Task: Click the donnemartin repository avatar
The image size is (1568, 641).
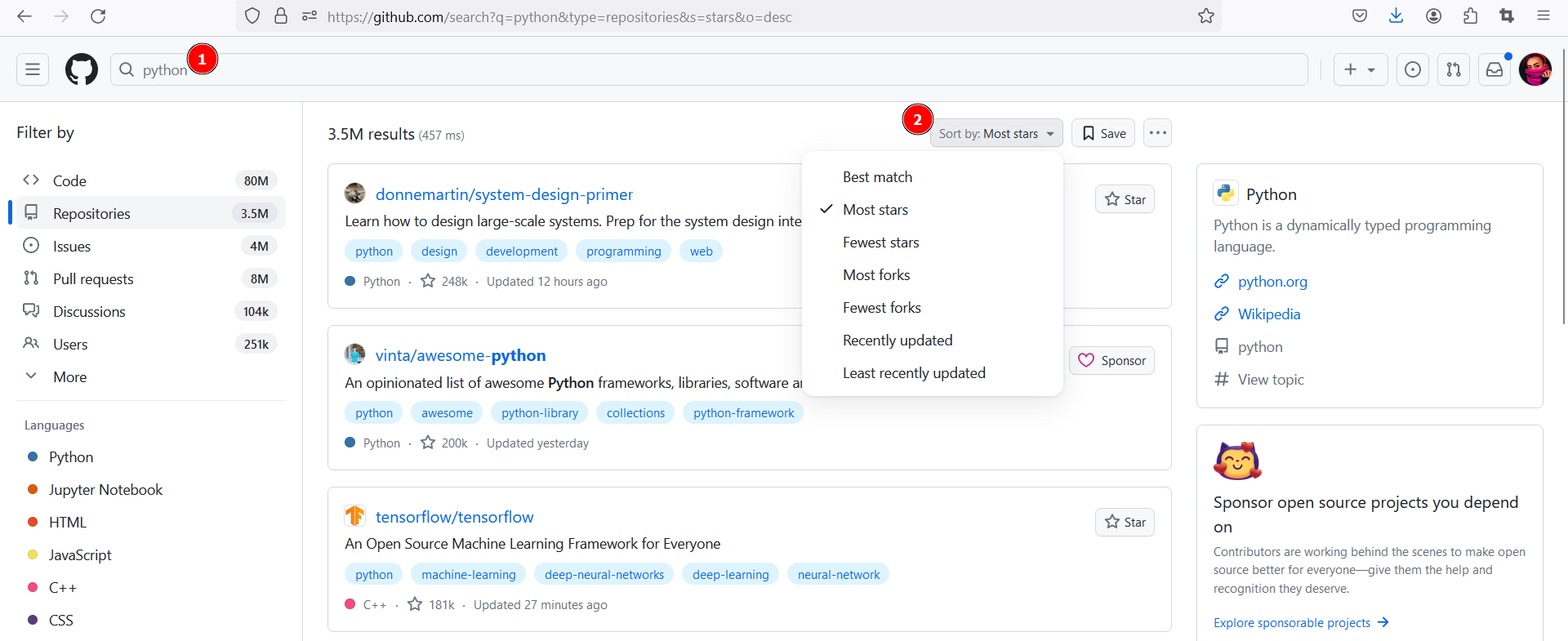Action: [354, 194]
